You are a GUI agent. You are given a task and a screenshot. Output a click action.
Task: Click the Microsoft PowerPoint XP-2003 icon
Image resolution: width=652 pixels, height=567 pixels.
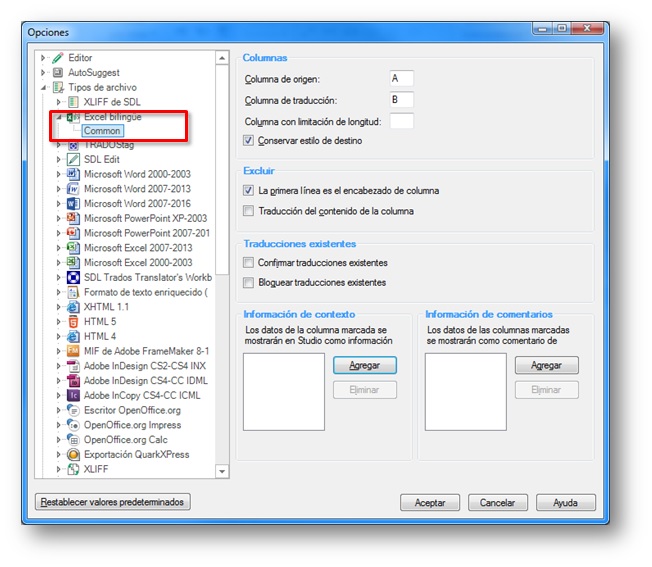[x=73, y=218]
